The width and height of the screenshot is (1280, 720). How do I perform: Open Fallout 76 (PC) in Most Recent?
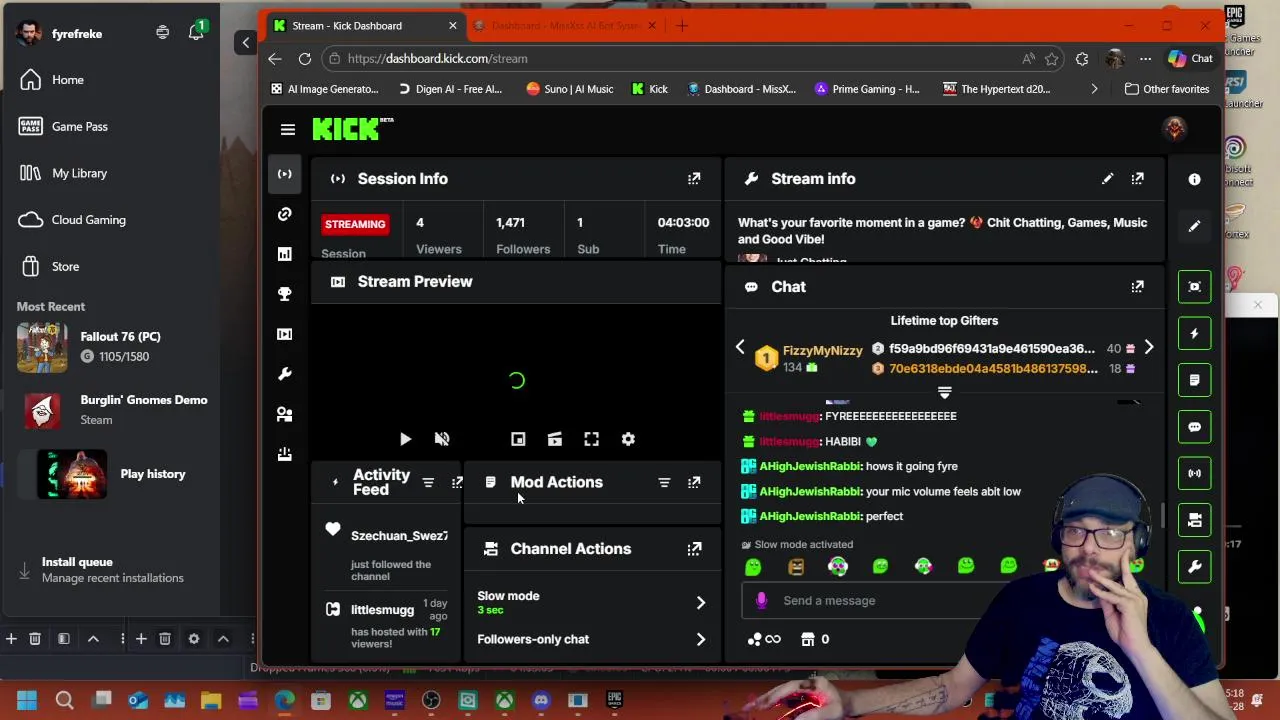click(110, 346)
